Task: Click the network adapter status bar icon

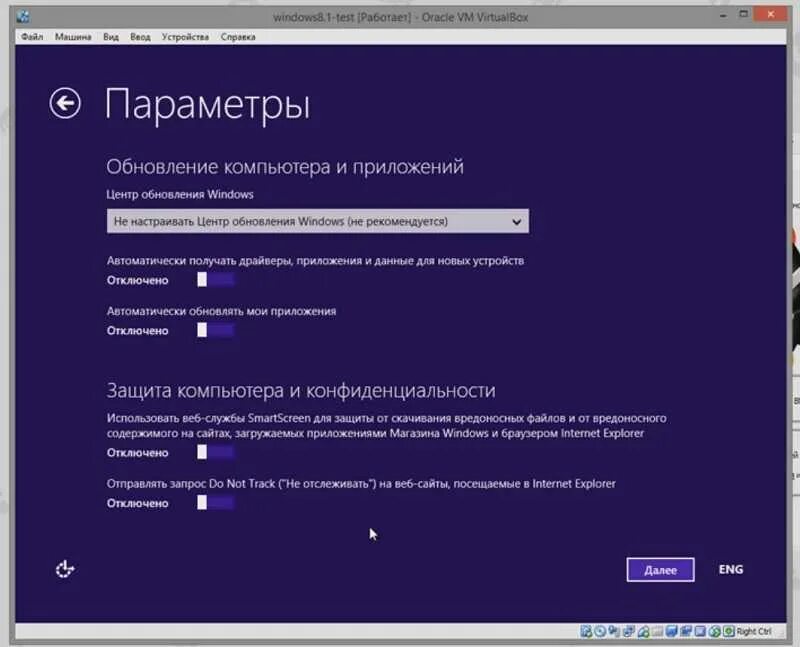Action: click(x=629, y=632)
